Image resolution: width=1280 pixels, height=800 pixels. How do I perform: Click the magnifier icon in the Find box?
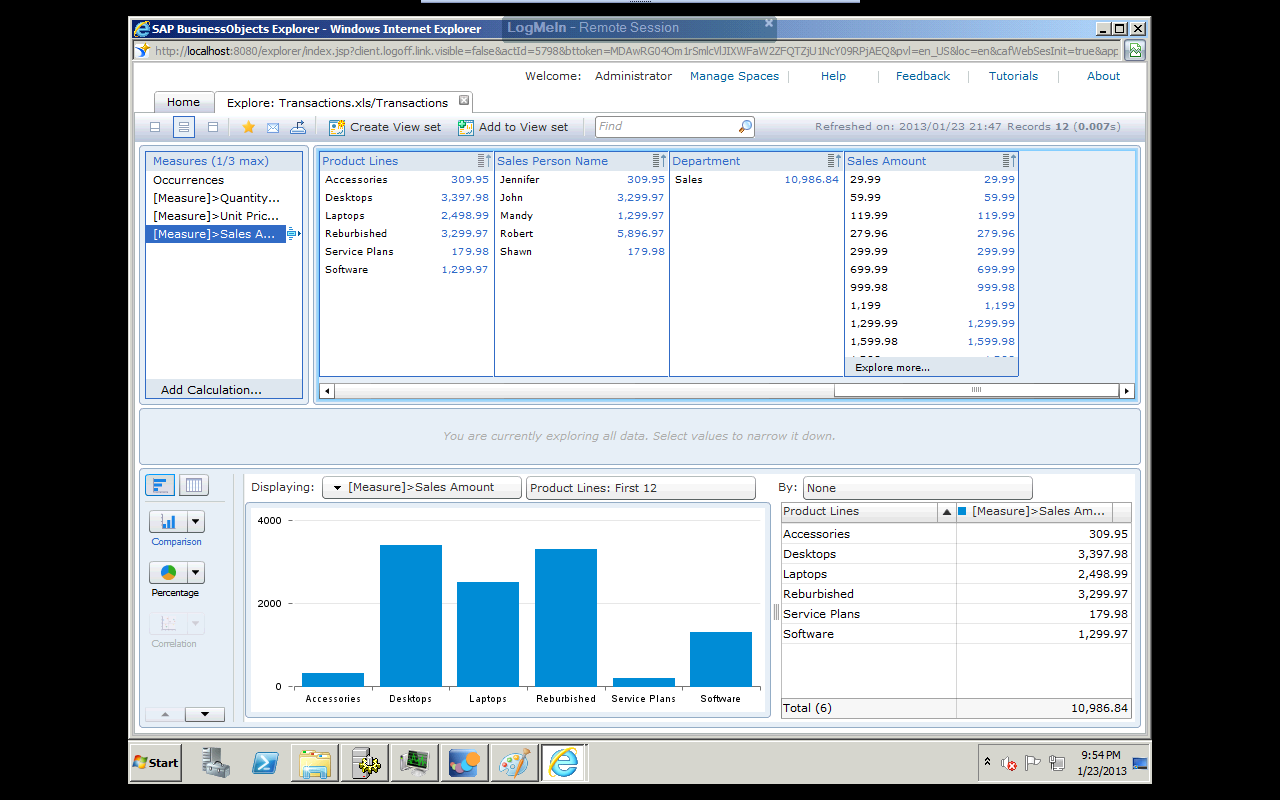tap(745, 127)
